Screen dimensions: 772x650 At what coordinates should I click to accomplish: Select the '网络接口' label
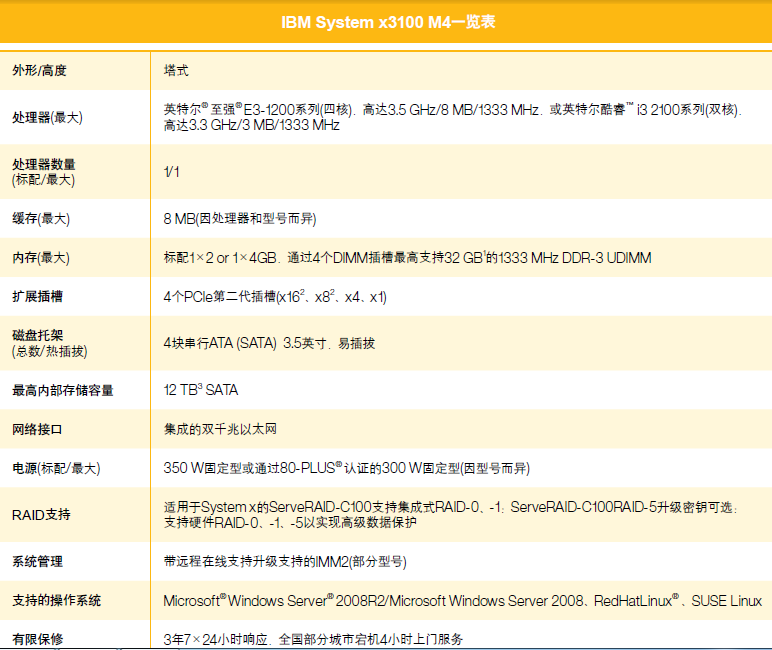[x=37, y=429]
